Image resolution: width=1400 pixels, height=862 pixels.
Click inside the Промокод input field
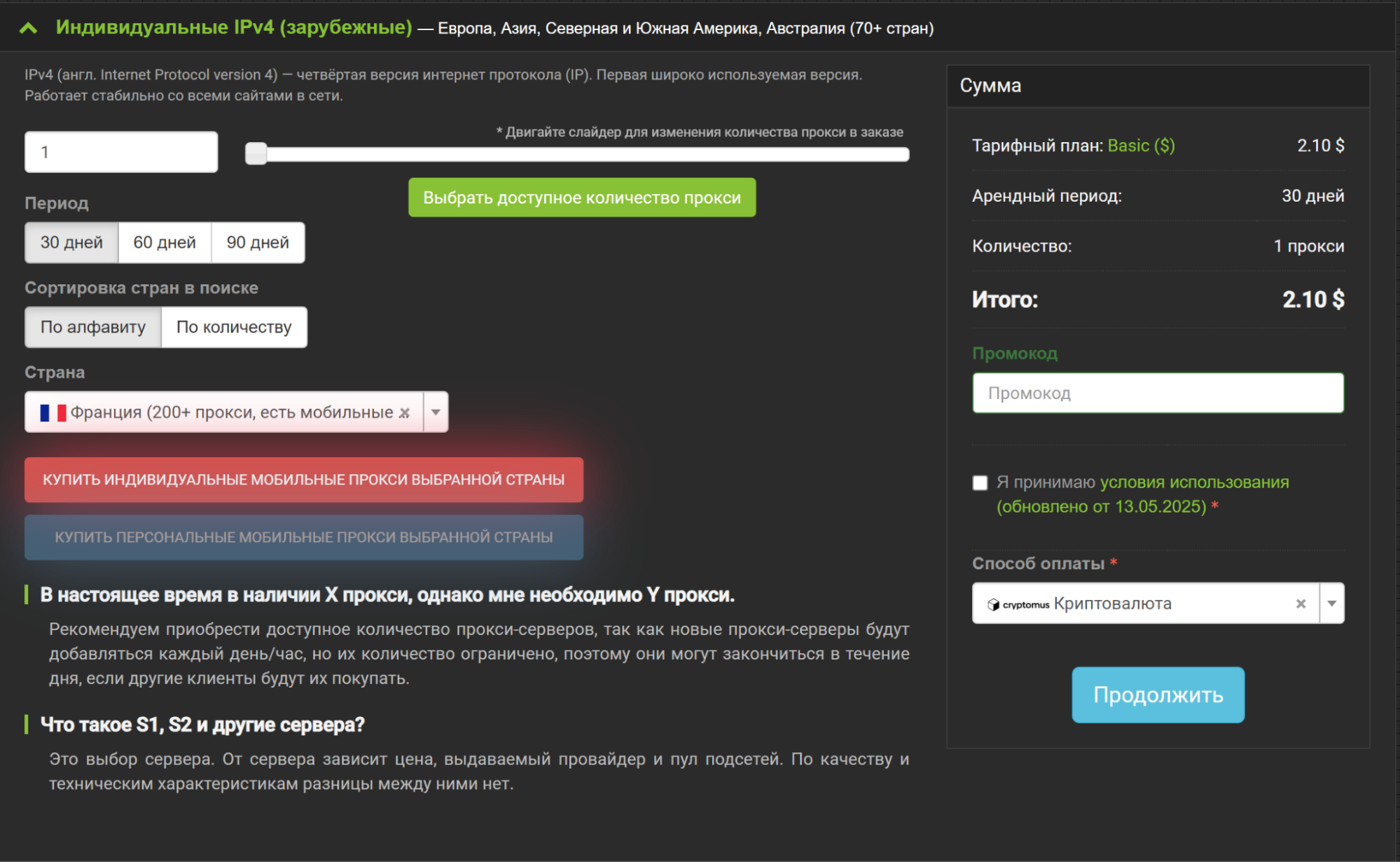[1157, 393]
